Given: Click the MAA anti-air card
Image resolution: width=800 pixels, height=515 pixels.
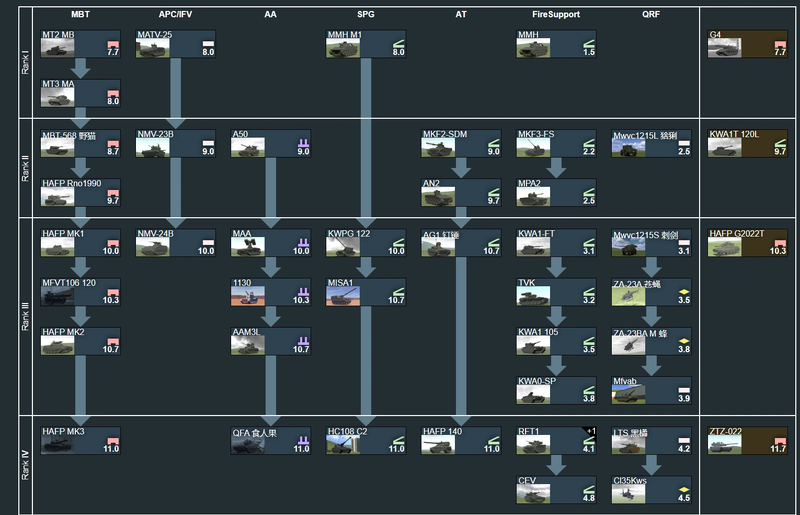Looking at the screenshot, I should pyautogui.click(x=271, y=242).
